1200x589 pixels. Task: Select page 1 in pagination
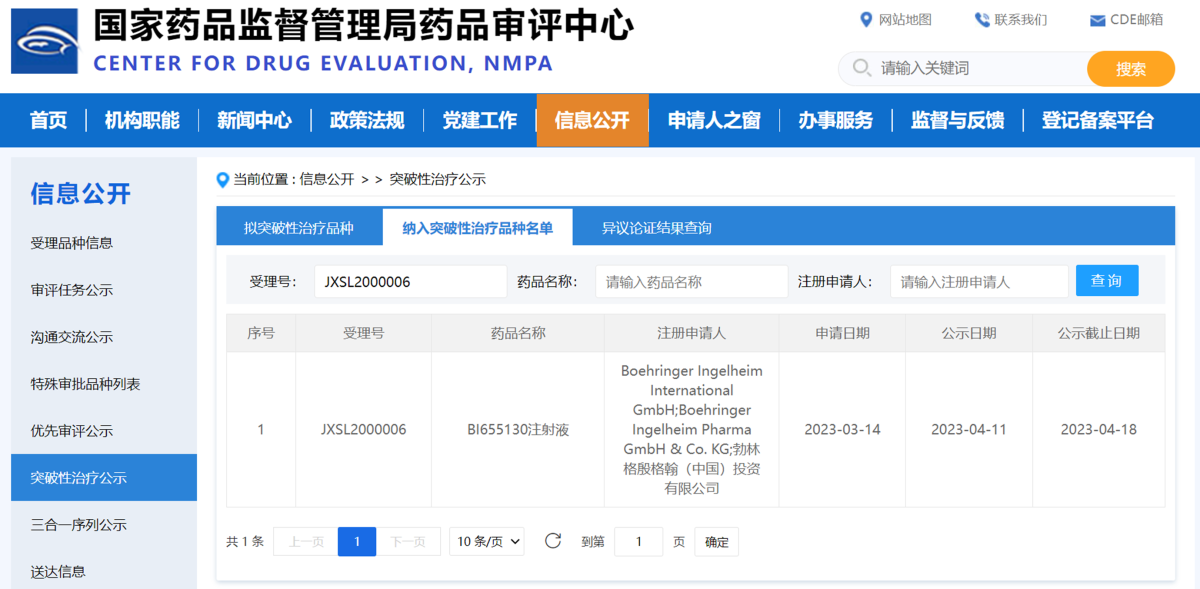[x=356, y=541]
